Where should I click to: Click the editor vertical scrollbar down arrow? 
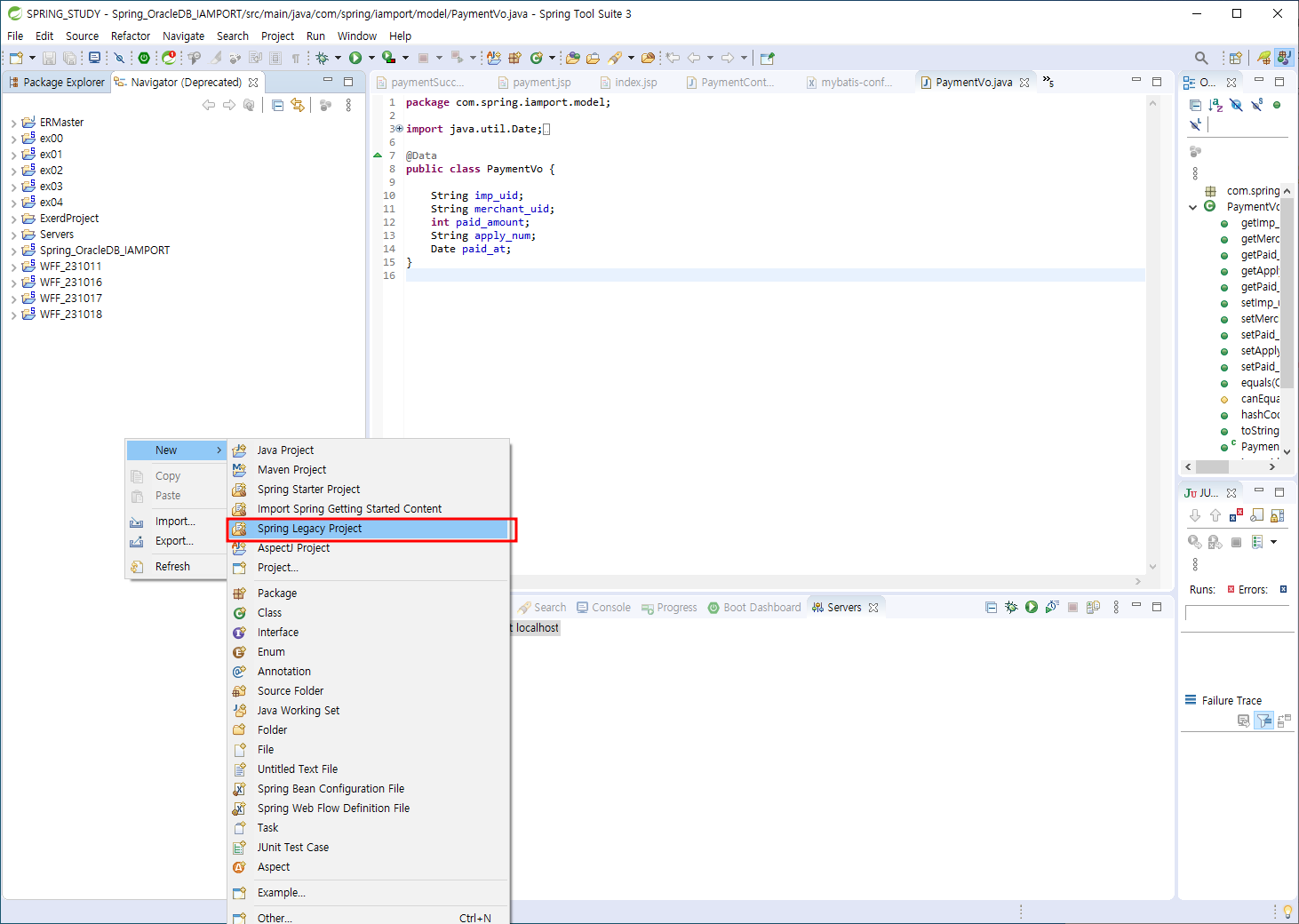[1152, 566]
